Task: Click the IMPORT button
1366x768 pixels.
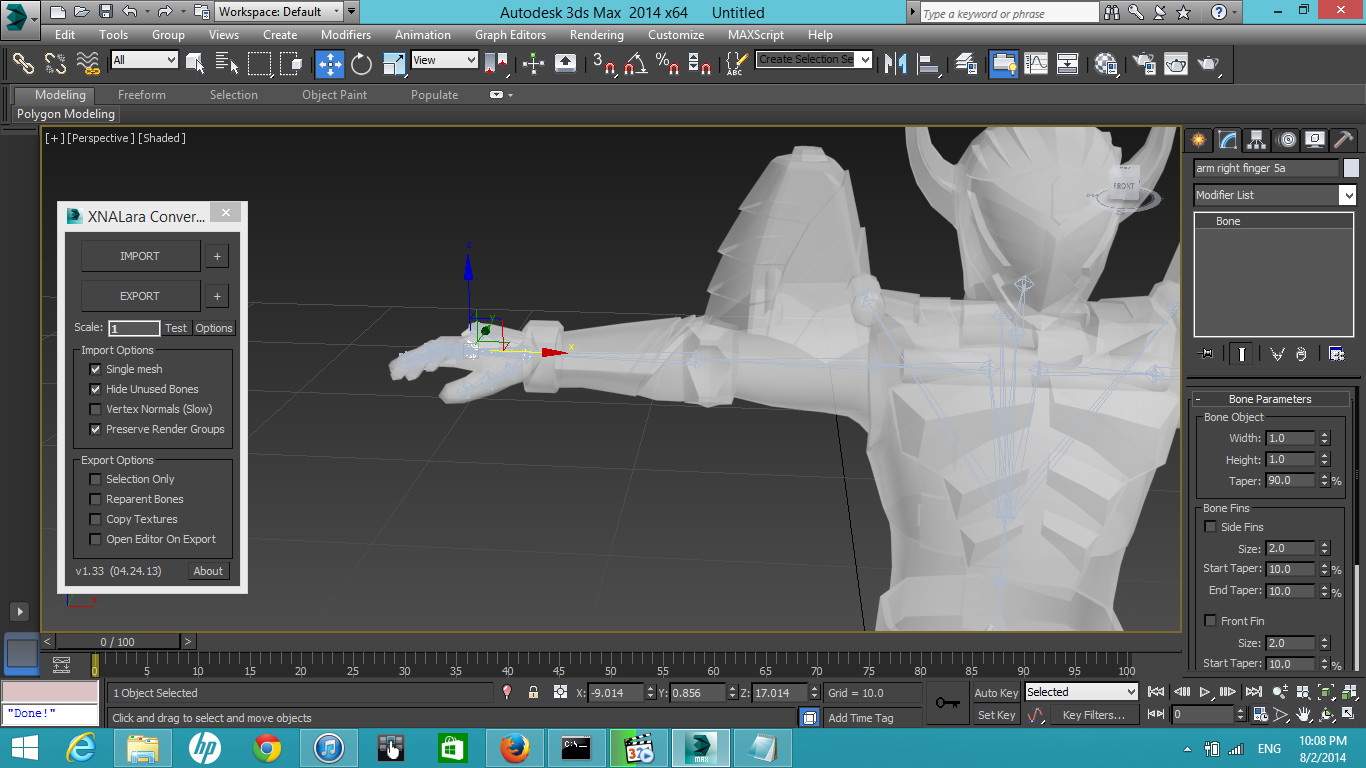Action: point(140,256)
